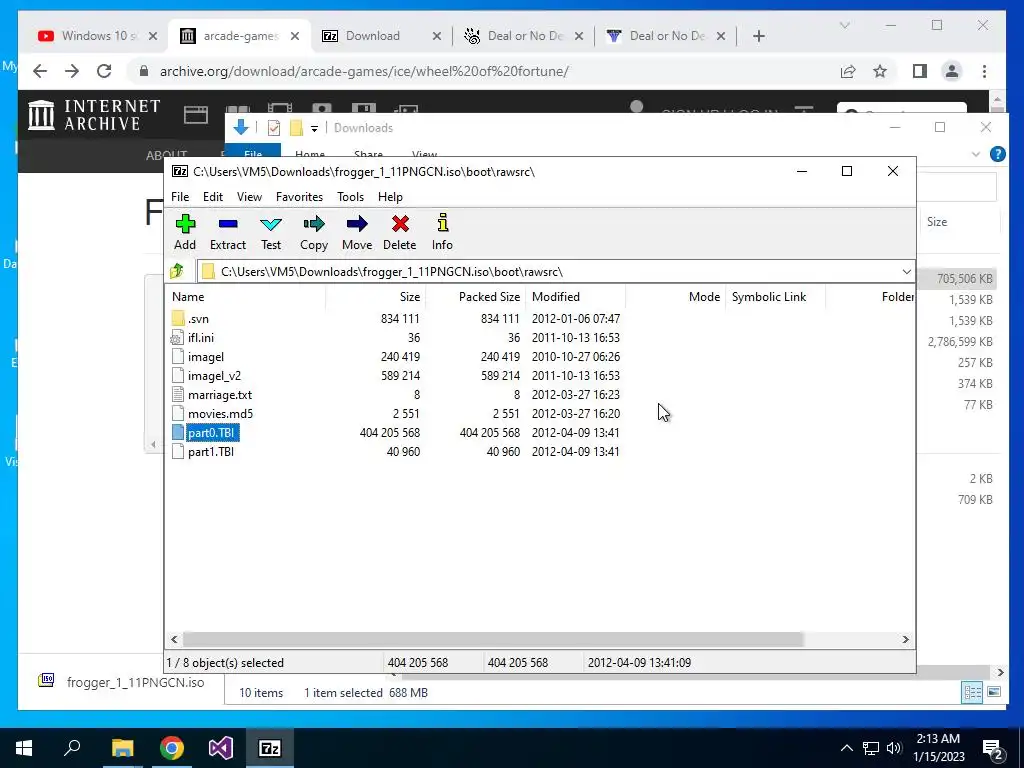Open the Windows Start menu
Screen dimensions: 1024x768
coord(24,748)
